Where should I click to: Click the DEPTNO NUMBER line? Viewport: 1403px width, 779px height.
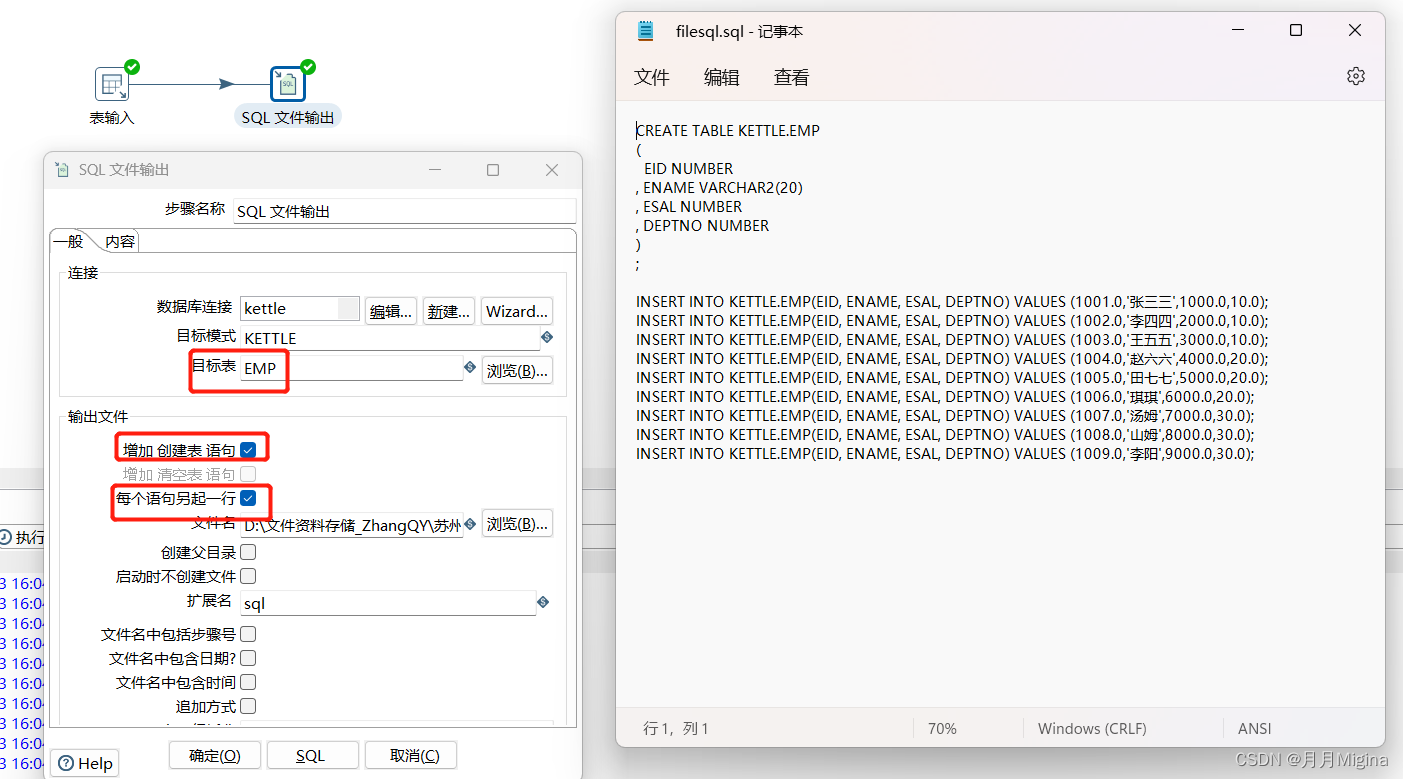click(x=703, y=225)
